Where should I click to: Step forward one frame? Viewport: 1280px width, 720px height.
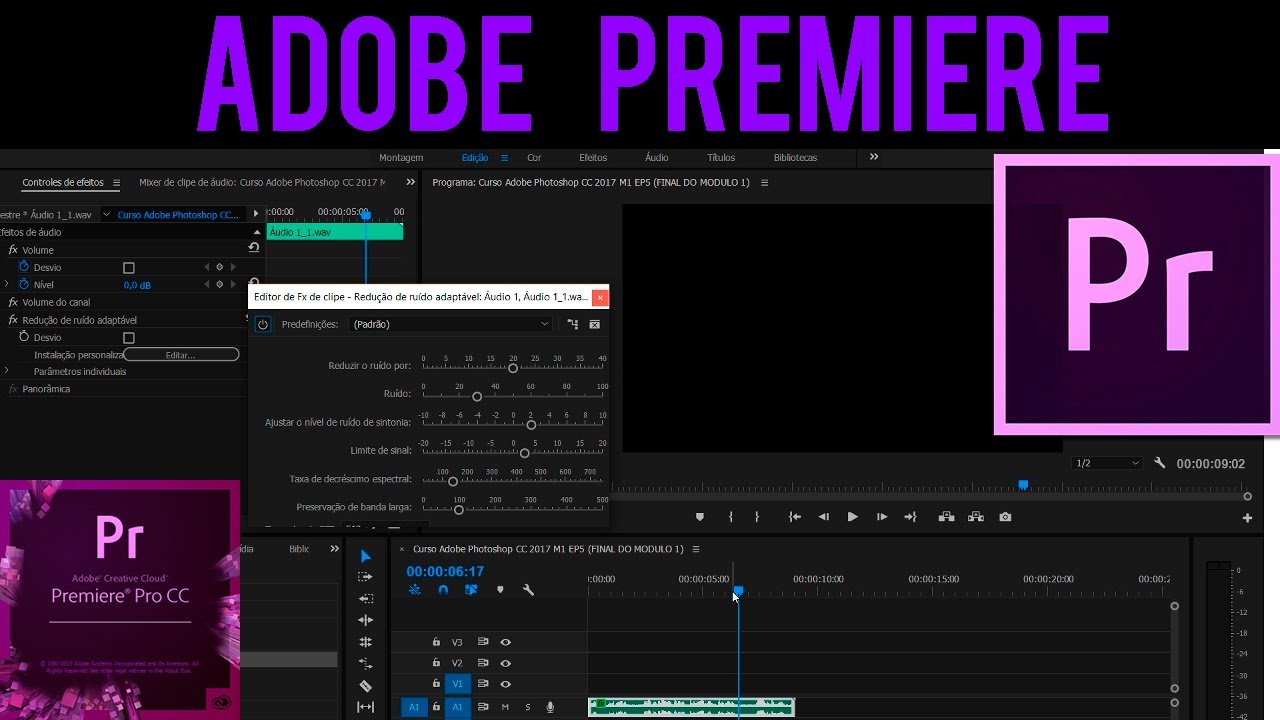tap(881, 517)
